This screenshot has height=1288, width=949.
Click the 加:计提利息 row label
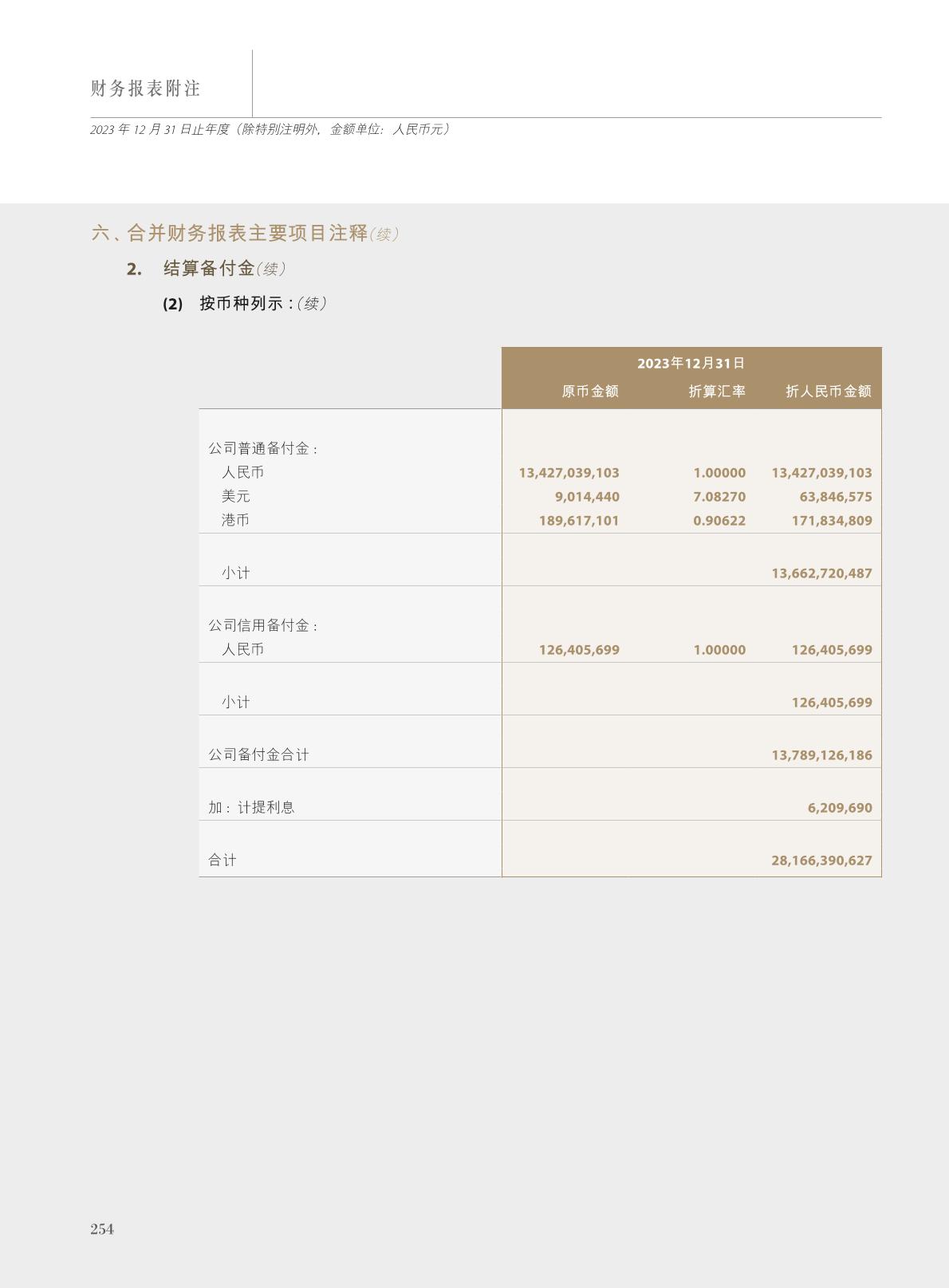251,808
